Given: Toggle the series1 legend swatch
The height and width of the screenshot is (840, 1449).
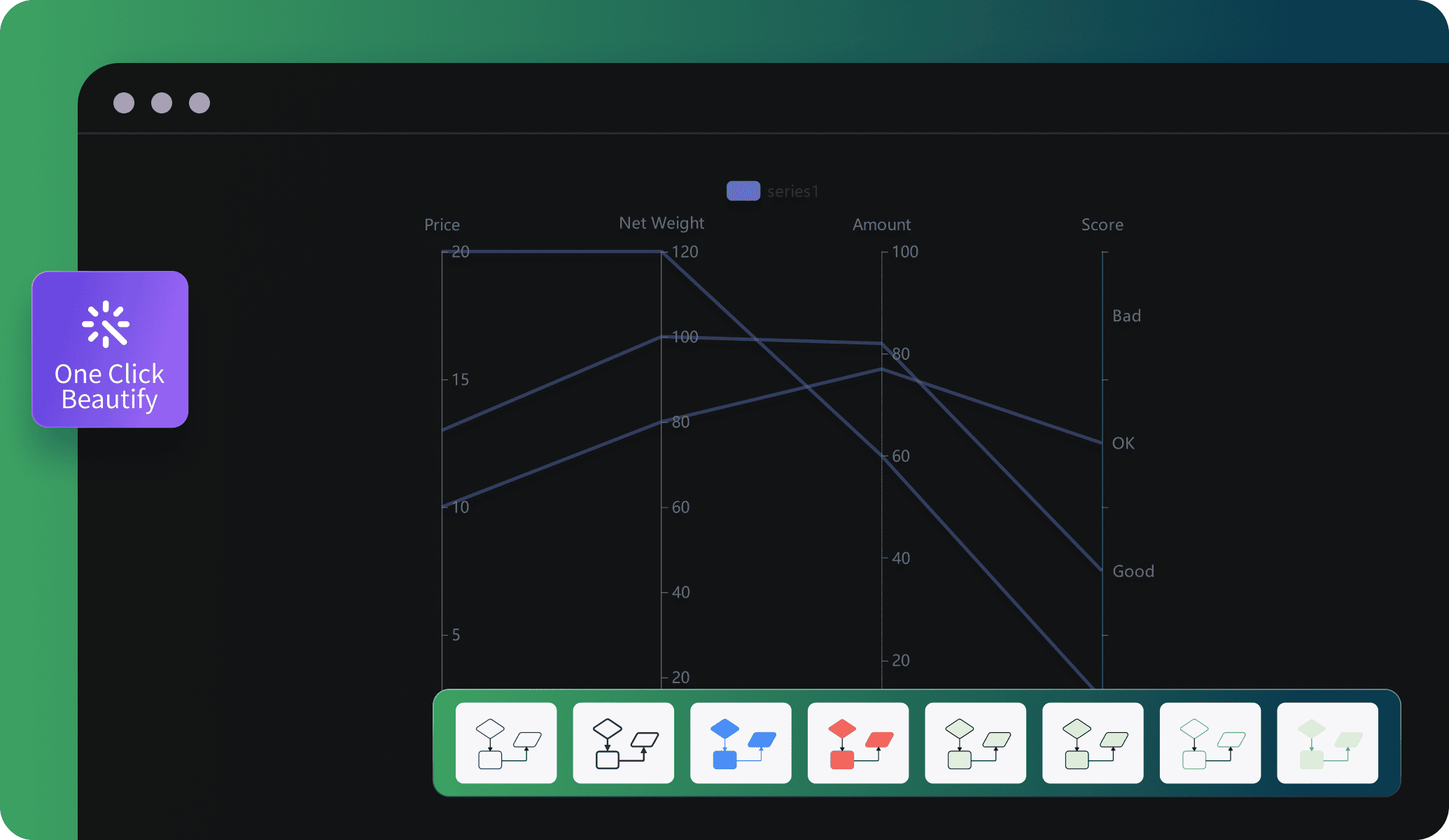Looking at the screenshot, I should [743, 191].
